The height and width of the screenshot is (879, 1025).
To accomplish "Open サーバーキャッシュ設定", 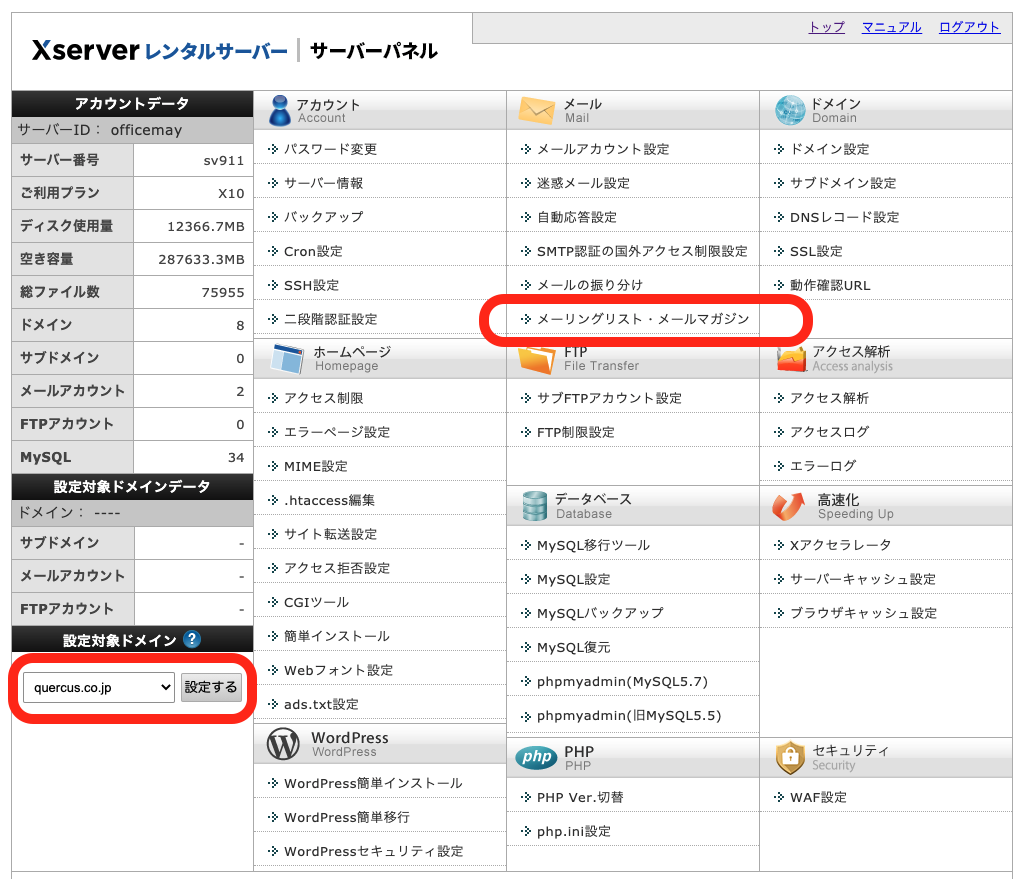I will coord(863,579).
